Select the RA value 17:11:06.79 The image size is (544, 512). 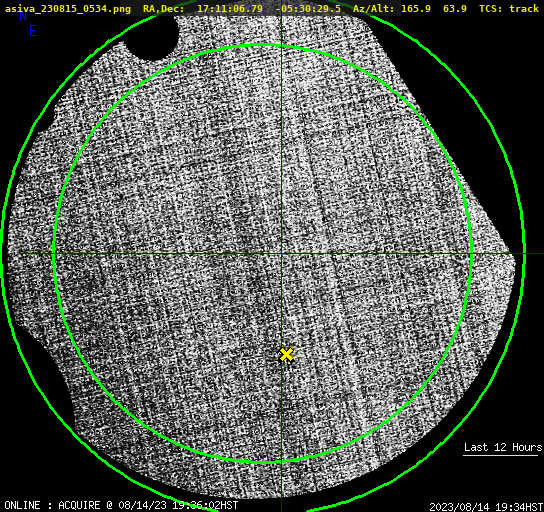[x=230, y=8]
